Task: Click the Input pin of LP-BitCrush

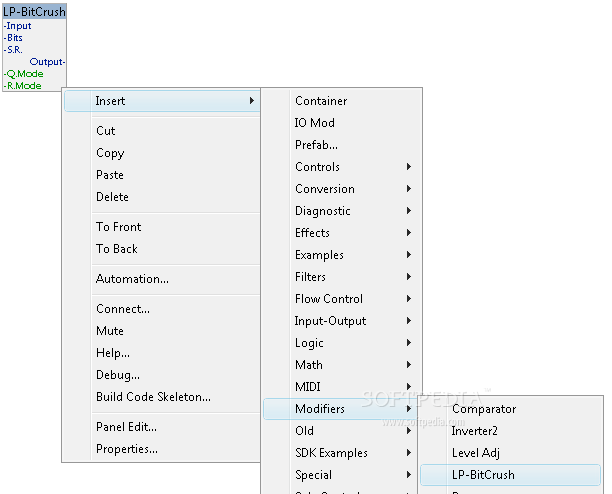Action: (18, 26)
